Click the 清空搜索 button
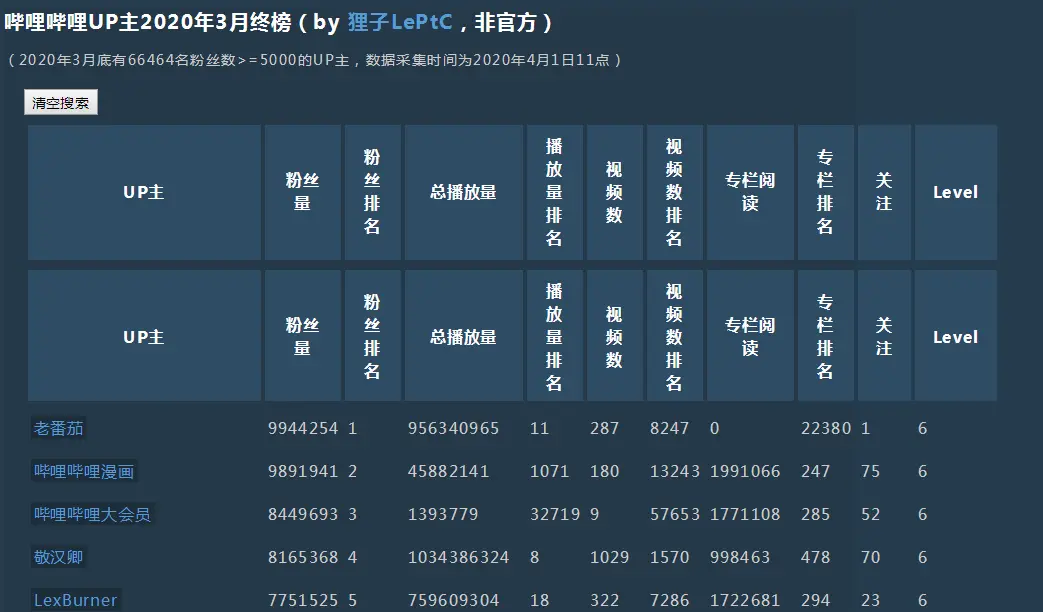 [61, 102]
